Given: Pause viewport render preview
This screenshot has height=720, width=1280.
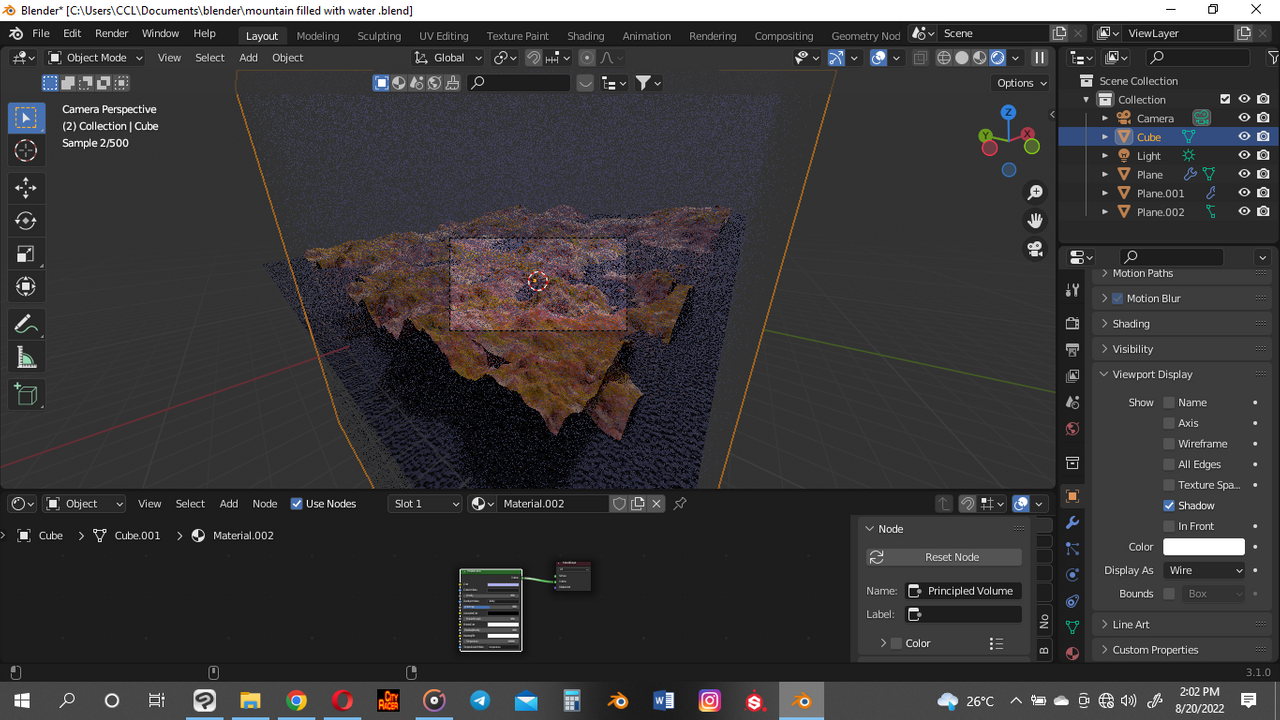Looking at the screenshot, I should (1040, 58).
